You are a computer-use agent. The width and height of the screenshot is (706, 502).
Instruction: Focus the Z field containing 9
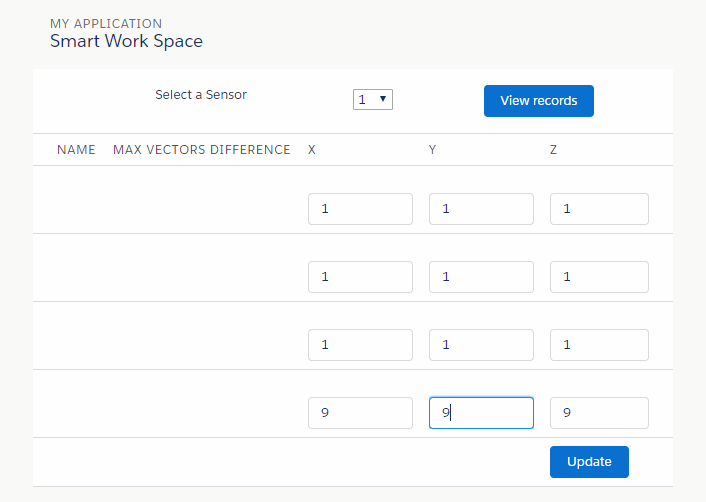(599, 413)
